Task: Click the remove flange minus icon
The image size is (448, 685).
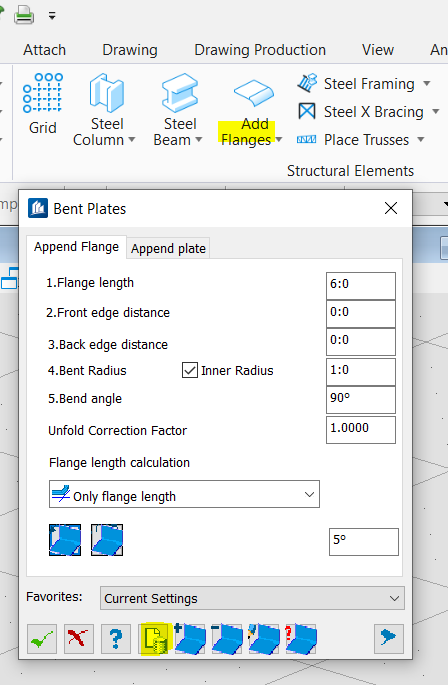Action: [x=227, y=639]
